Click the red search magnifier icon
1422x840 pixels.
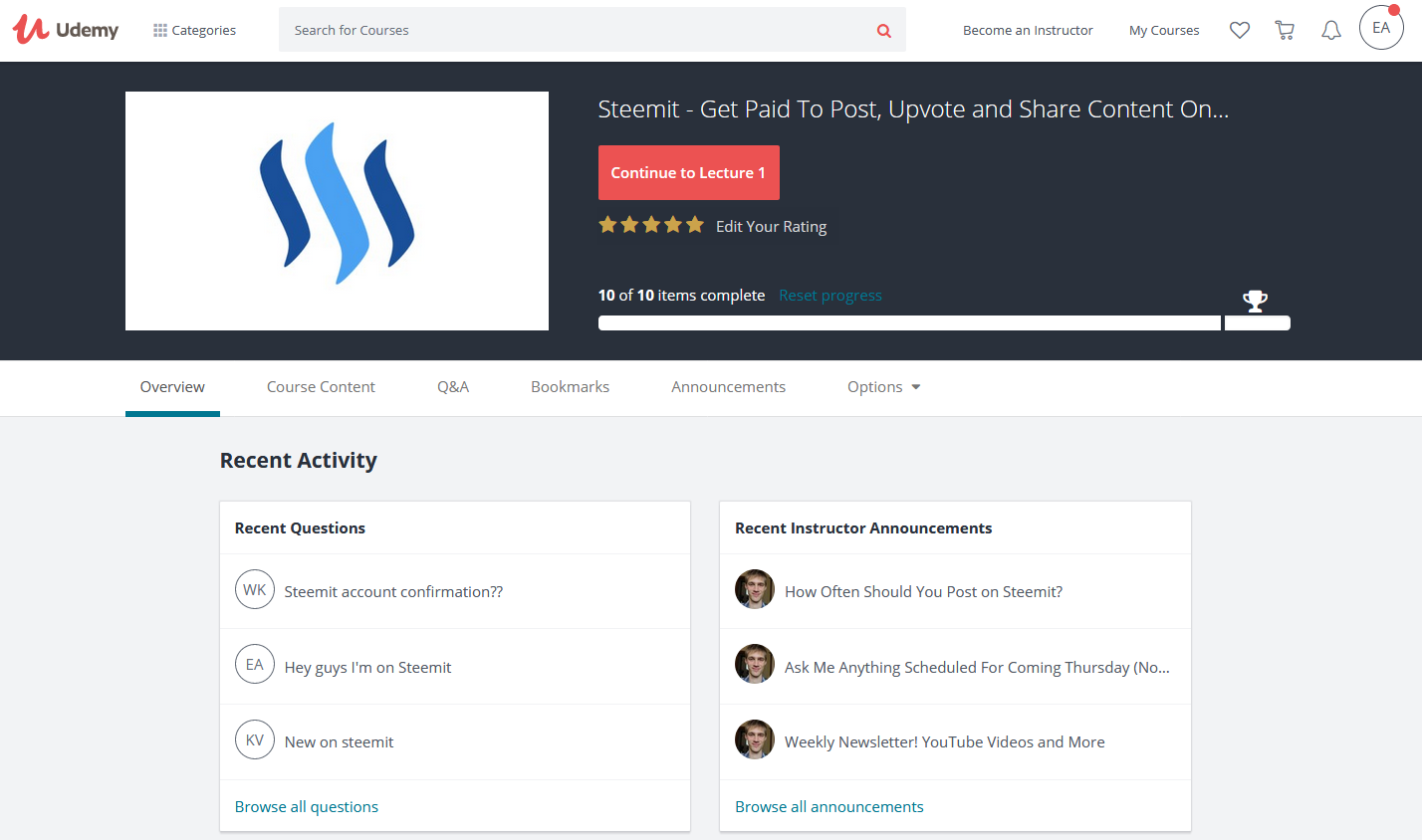click(x=883, y=31)
